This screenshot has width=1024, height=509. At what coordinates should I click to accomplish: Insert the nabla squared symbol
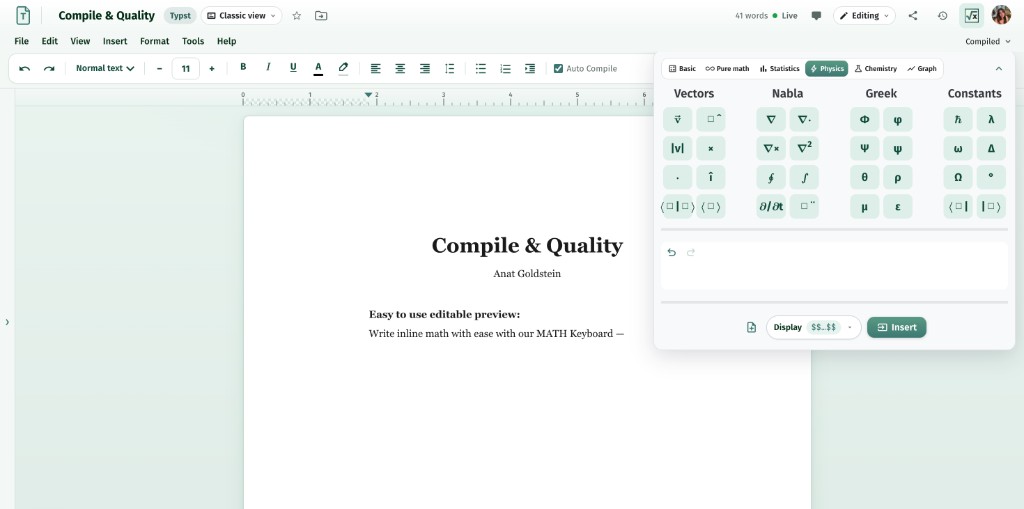tap(804, 148)
